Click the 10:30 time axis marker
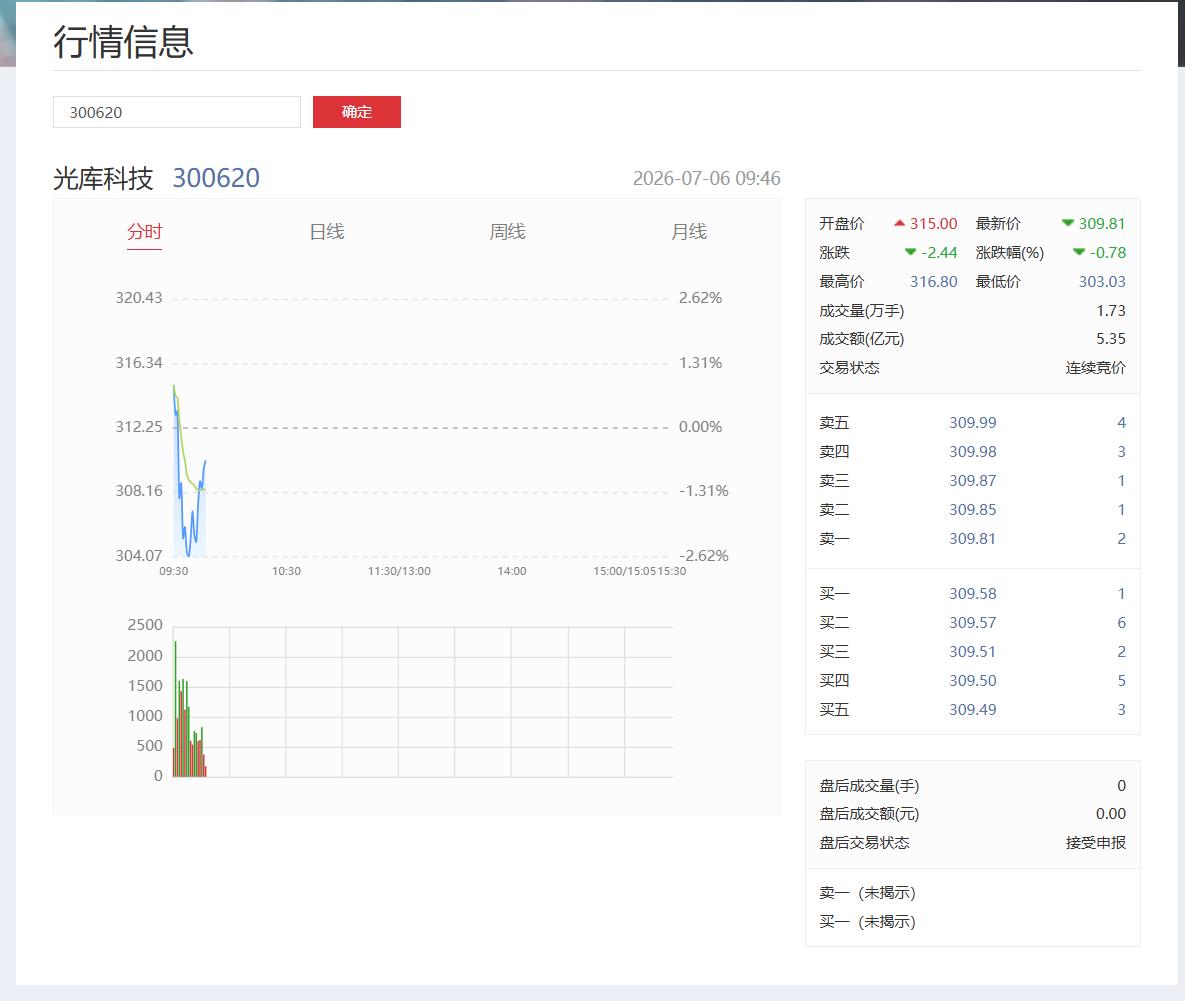Screen dimensions: 1185x1001 [286, 571]
